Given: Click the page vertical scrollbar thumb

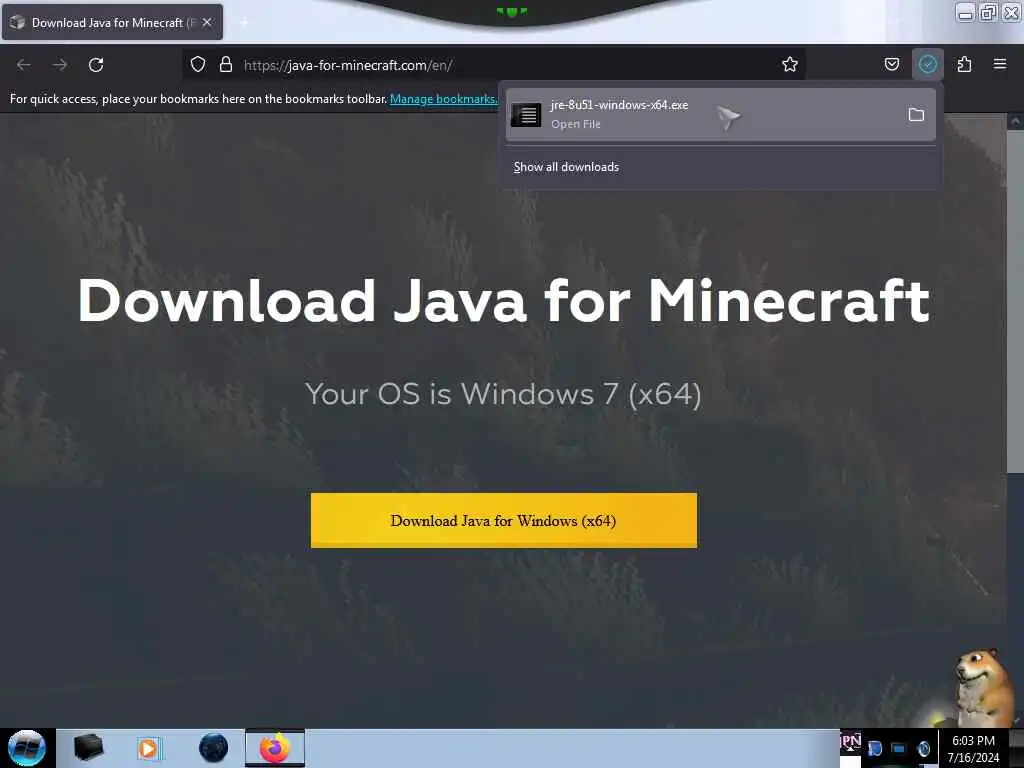Looking at the screenshot, I should click(x=1015, y=299).
